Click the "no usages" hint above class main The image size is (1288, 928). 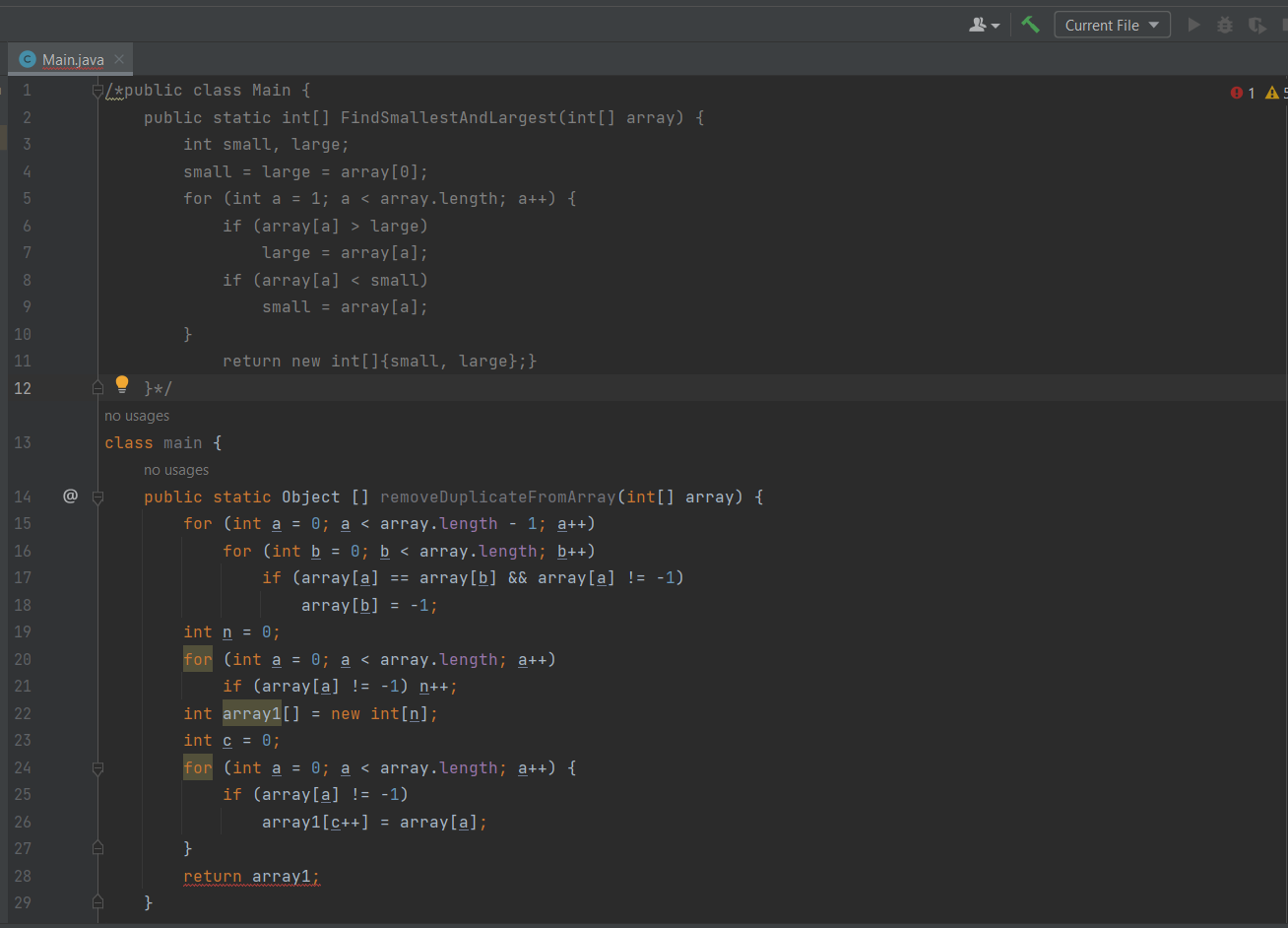[x=137, y=416]
